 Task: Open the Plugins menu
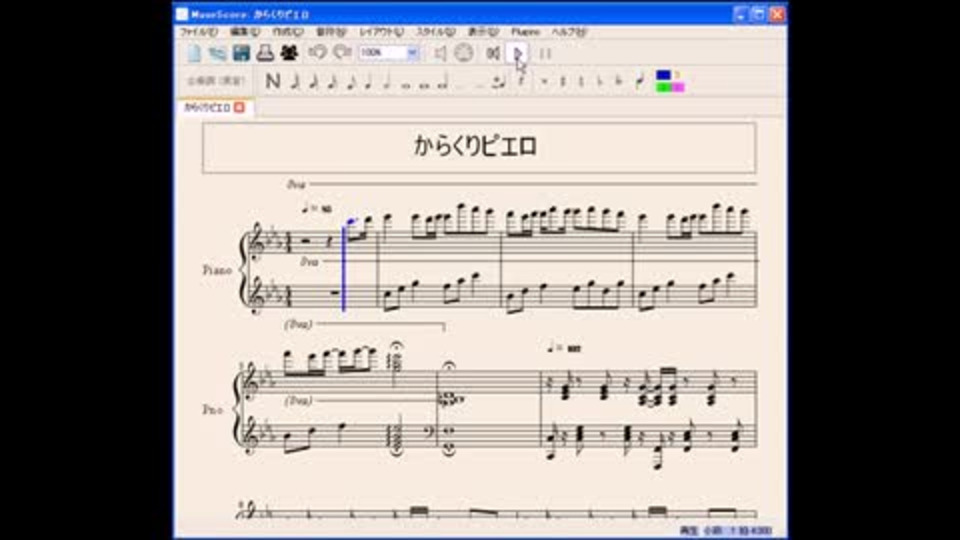[x=525, y=32]
